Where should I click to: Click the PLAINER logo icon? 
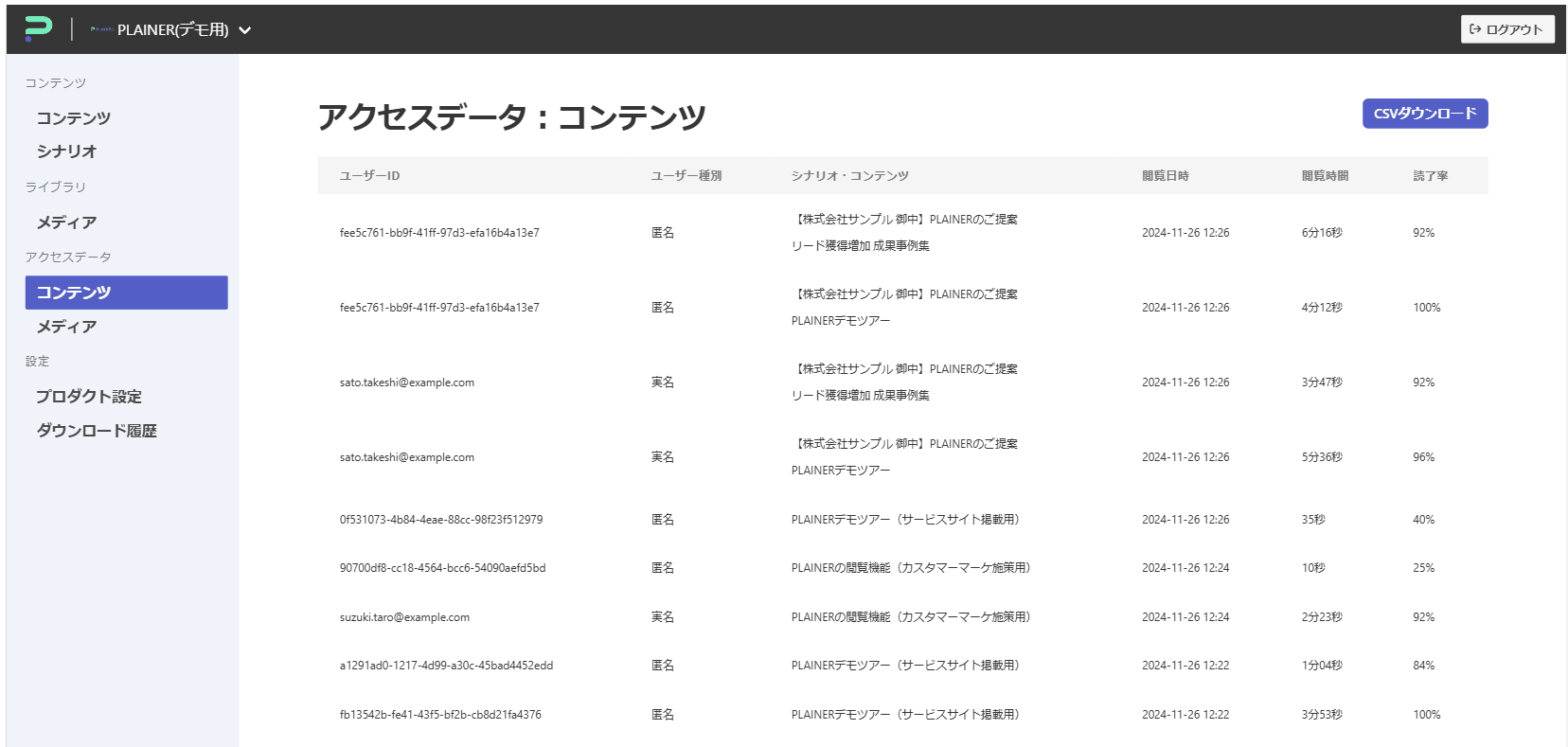(x=38, y=29)
